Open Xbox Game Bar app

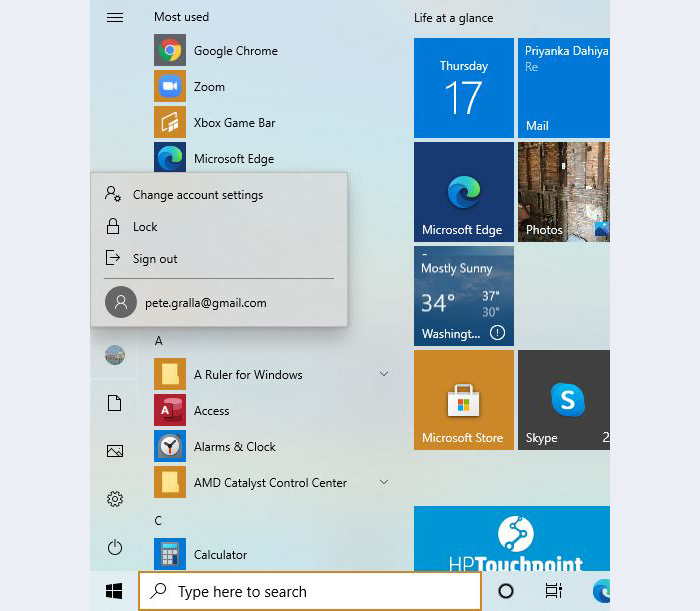272,123
